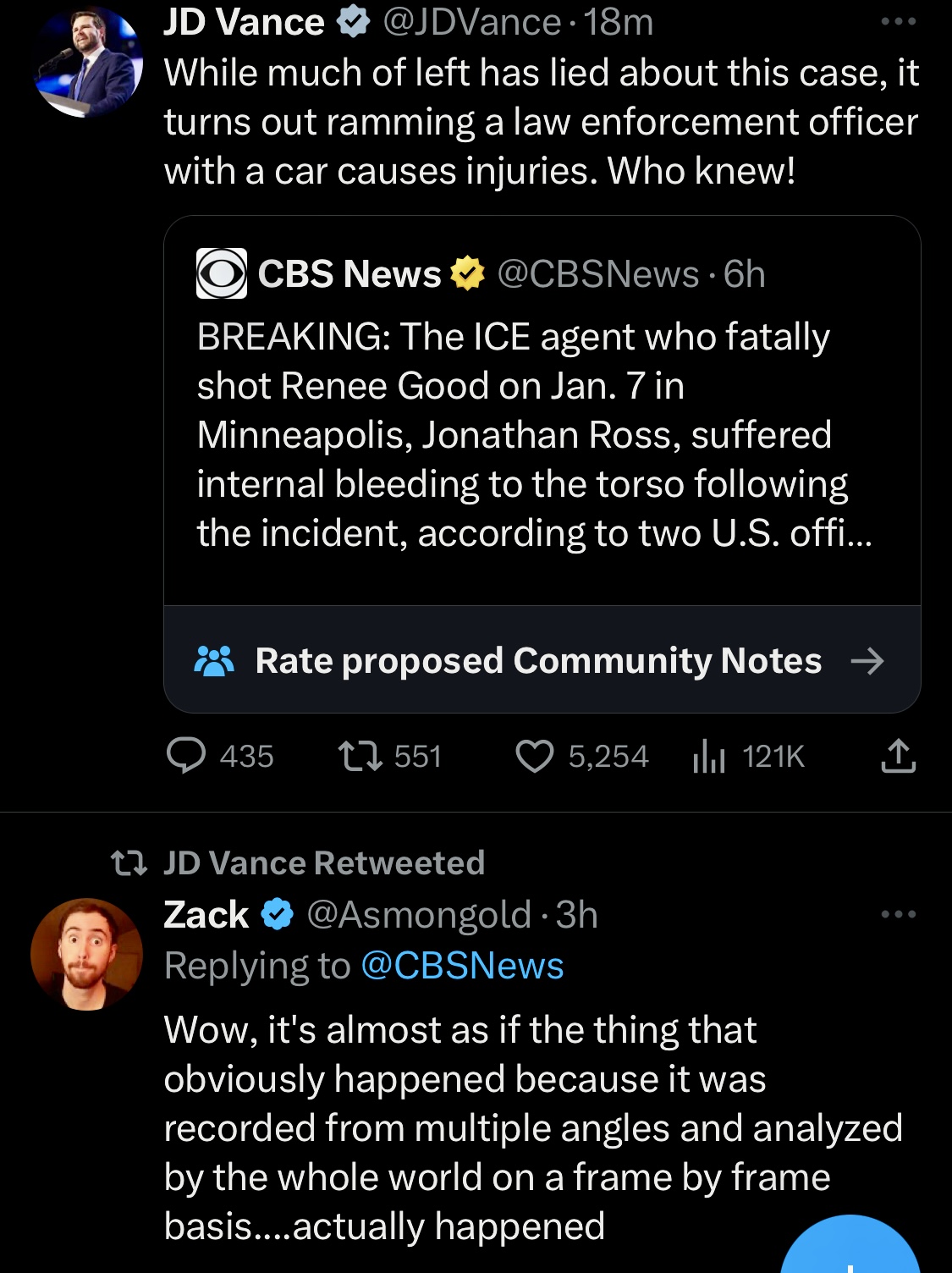Viewport: 952px width, 1273px height.
Task: Open the JD Vance Retweeted label
Action: [323, 862]
